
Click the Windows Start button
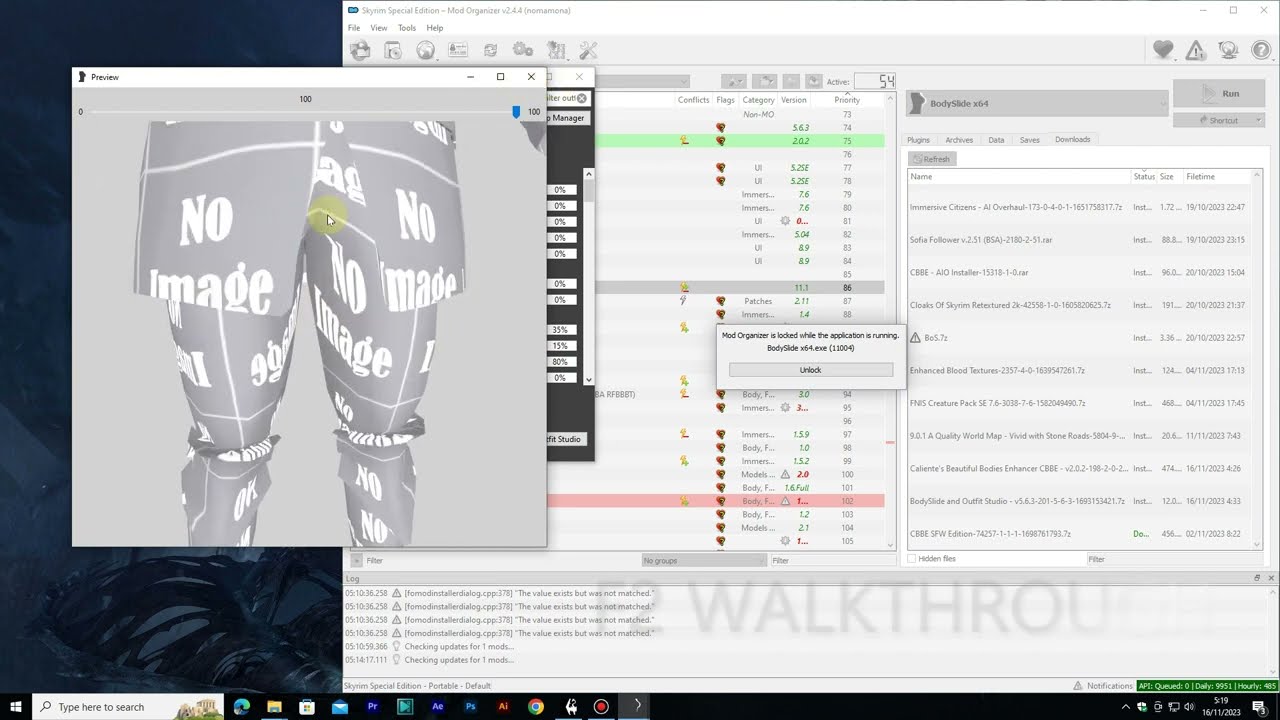[x=16, y=707]
